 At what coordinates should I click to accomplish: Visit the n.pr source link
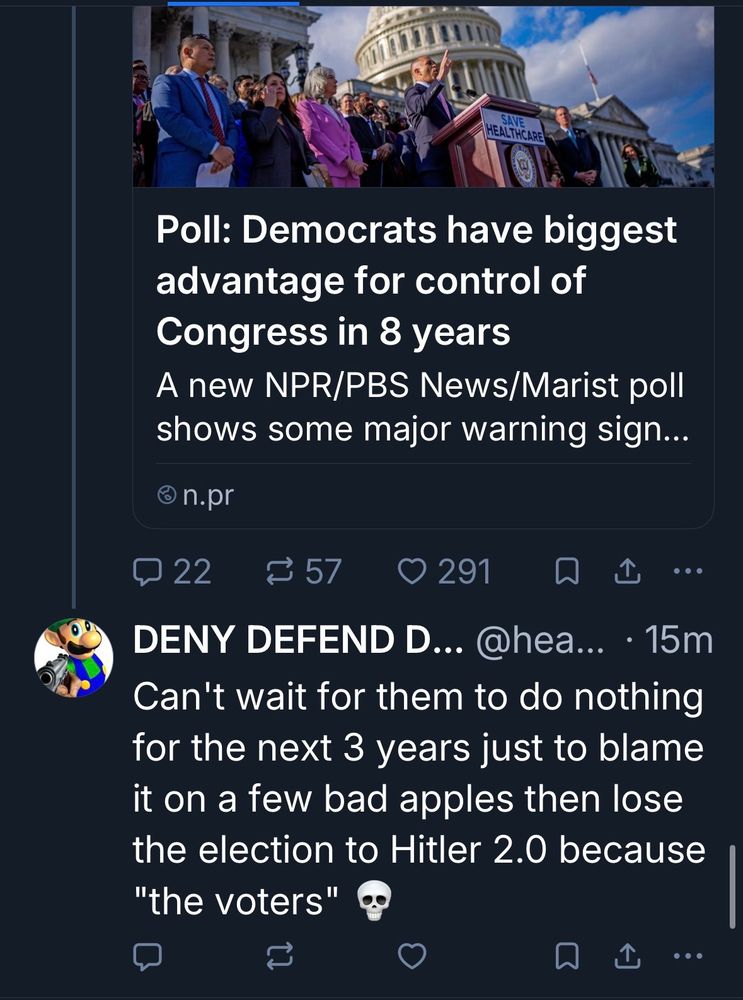[x=207, y=494]
